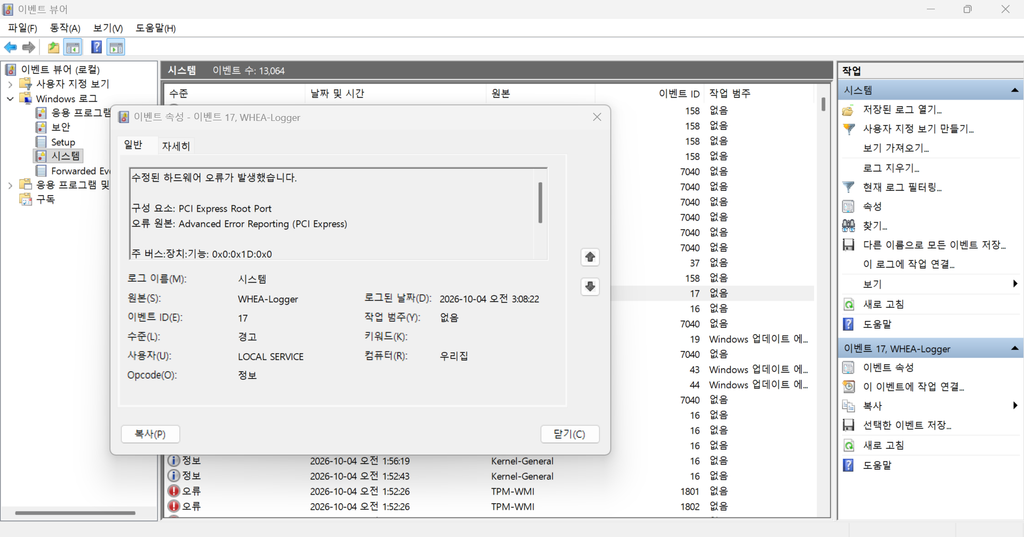Select Kernel-General event at 1:52:43
The width and height of the screenshot is (1024, 537).
point(490,476)
